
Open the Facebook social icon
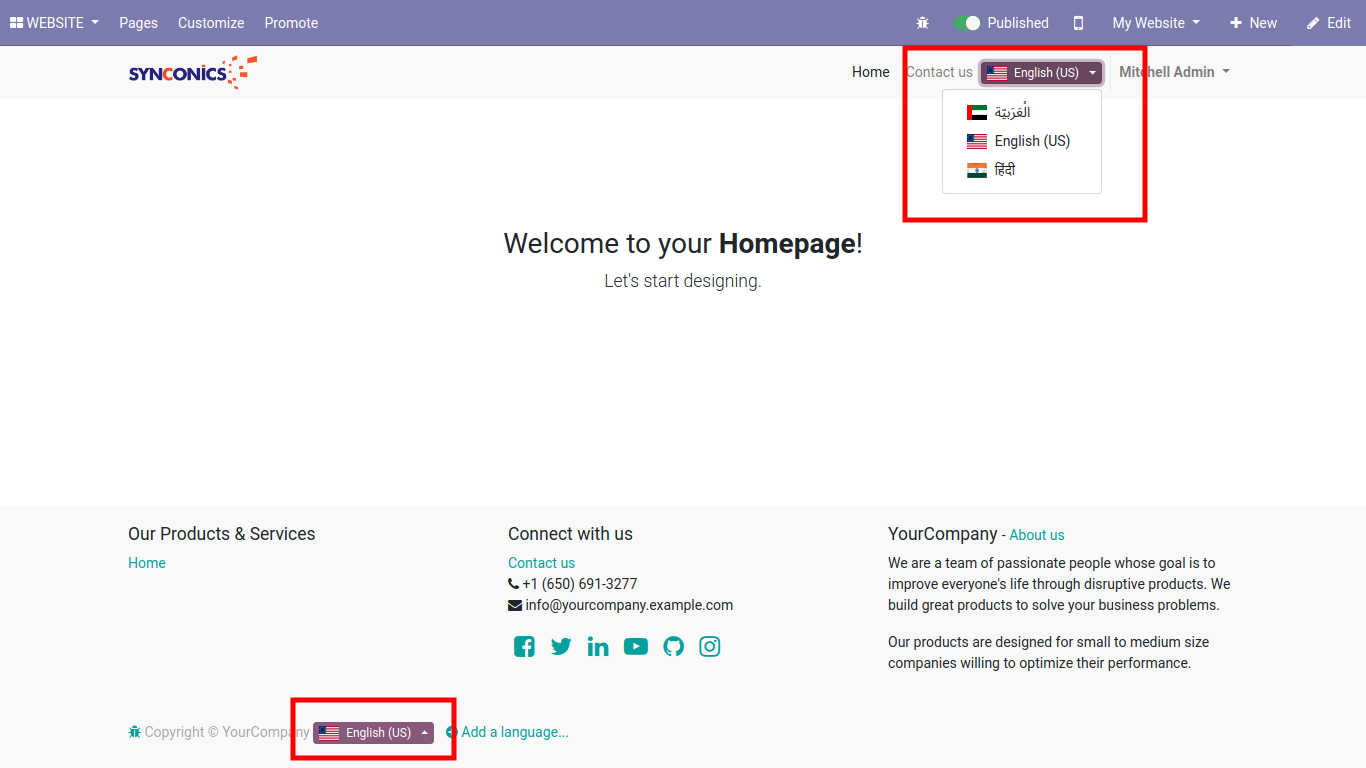(x=524, y=647)
